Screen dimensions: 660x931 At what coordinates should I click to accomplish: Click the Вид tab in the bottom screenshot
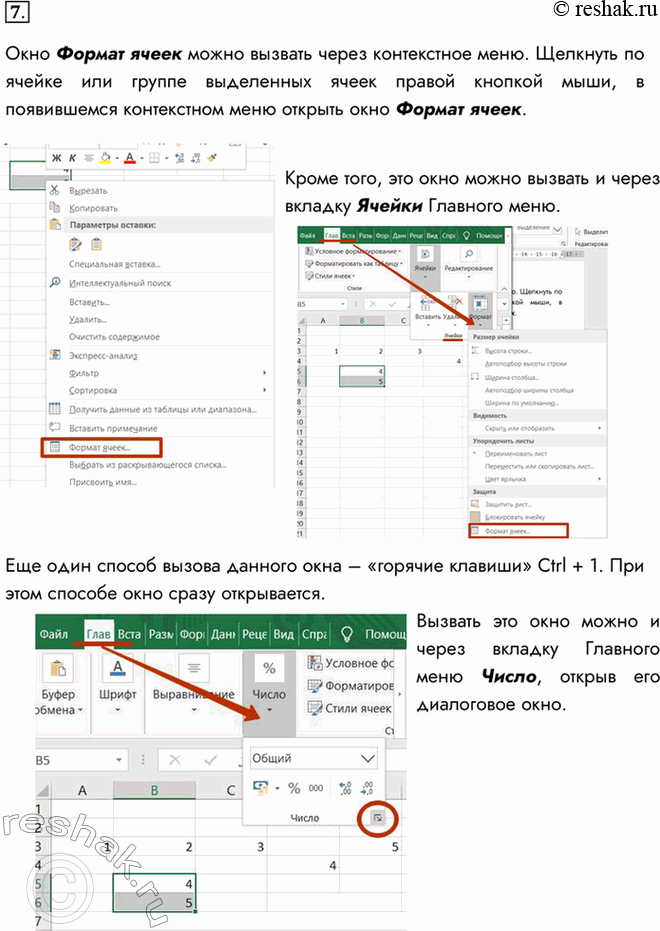283,635
